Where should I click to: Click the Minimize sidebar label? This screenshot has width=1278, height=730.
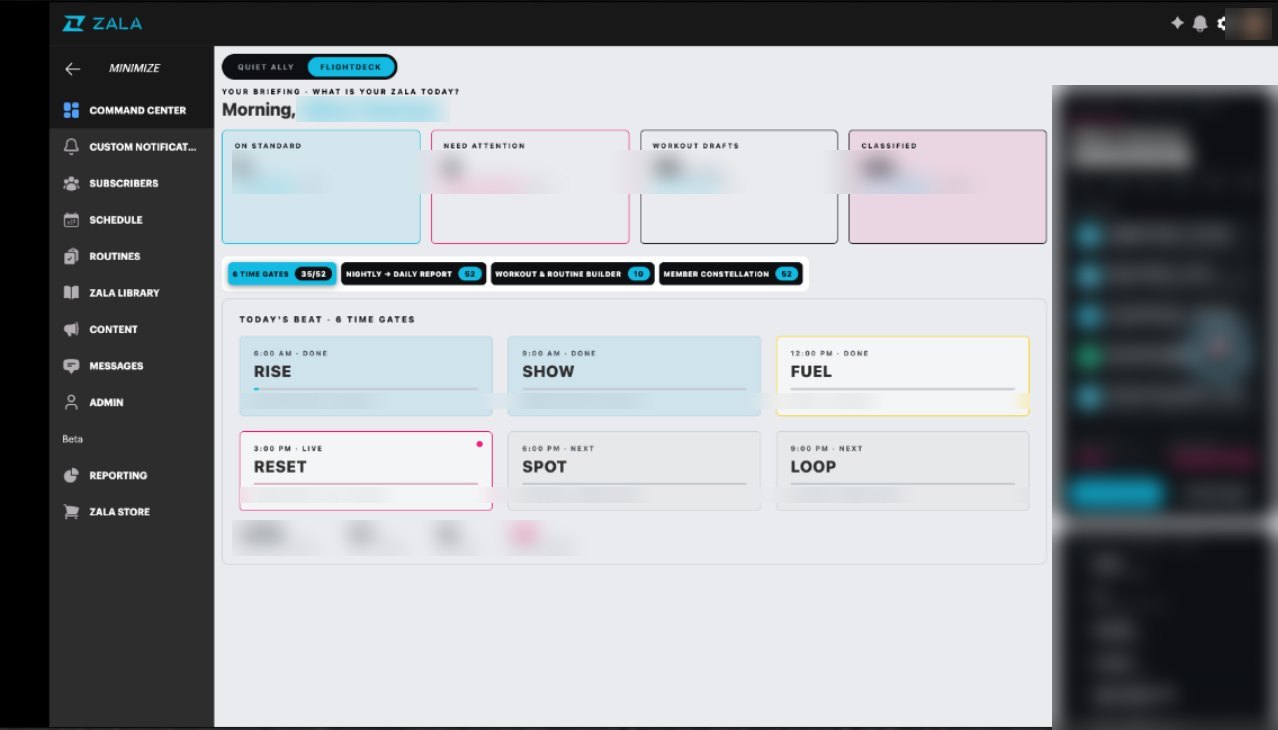click(x=134, y=69)
